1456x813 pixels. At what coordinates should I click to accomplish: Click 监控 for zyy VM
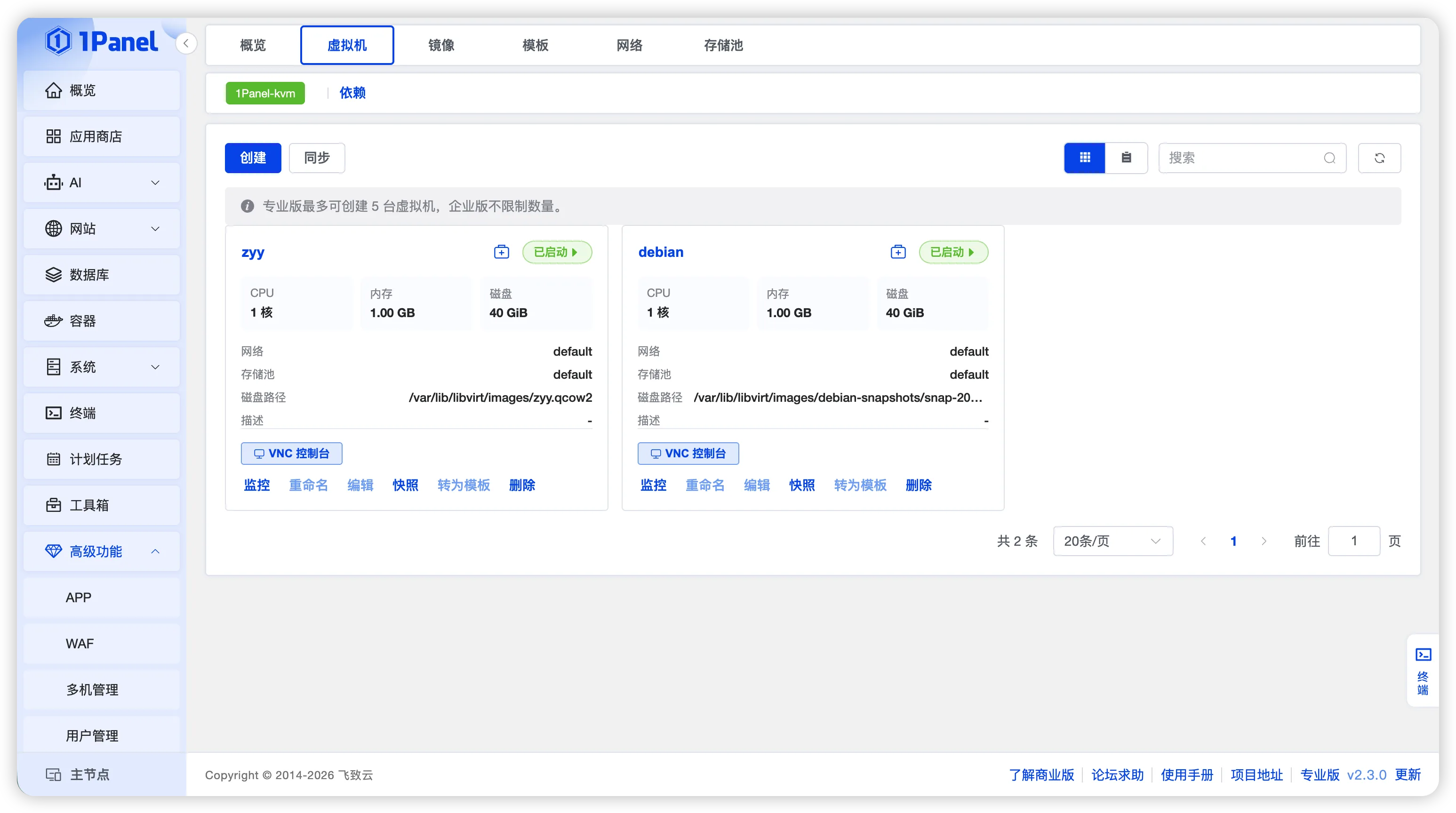click(256, 486)
